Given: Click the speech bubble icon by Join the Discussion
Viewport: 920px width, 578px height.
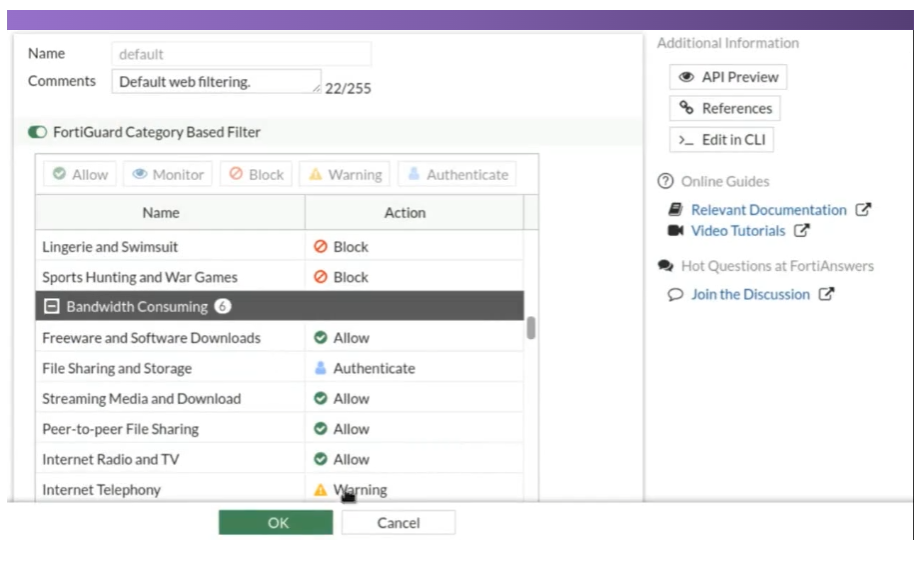Looking at the screenshot, I should tap(675, 294).
